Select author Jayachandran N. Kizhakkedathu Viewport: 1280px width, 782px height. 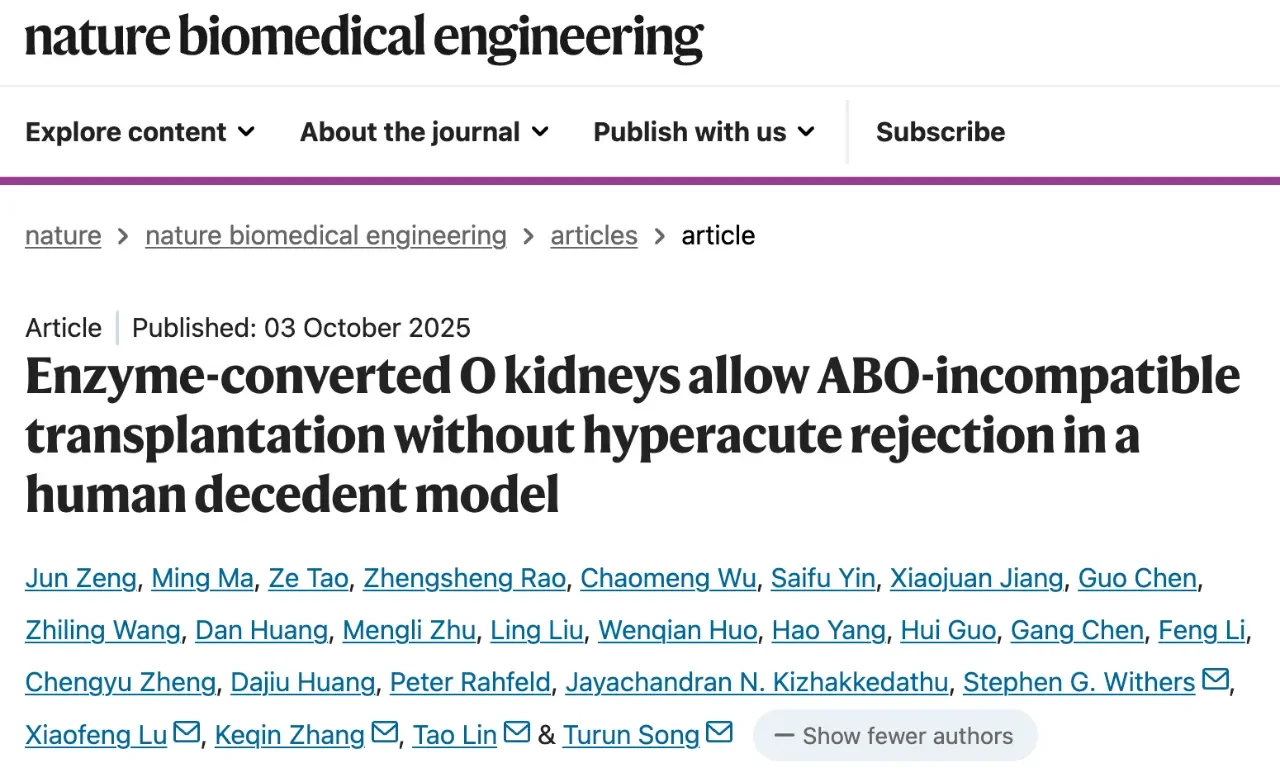[756, 683]
